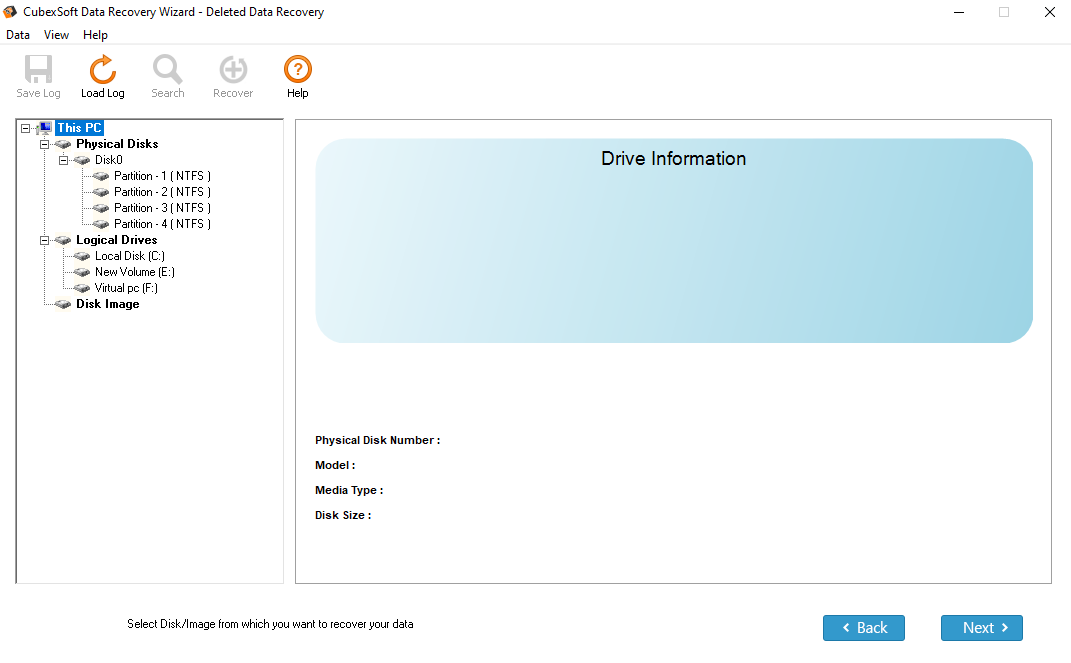Screen dimensions: 1071x663
Task: Select Partition - 1 ( NTFS )
Action: coord(162,176)
